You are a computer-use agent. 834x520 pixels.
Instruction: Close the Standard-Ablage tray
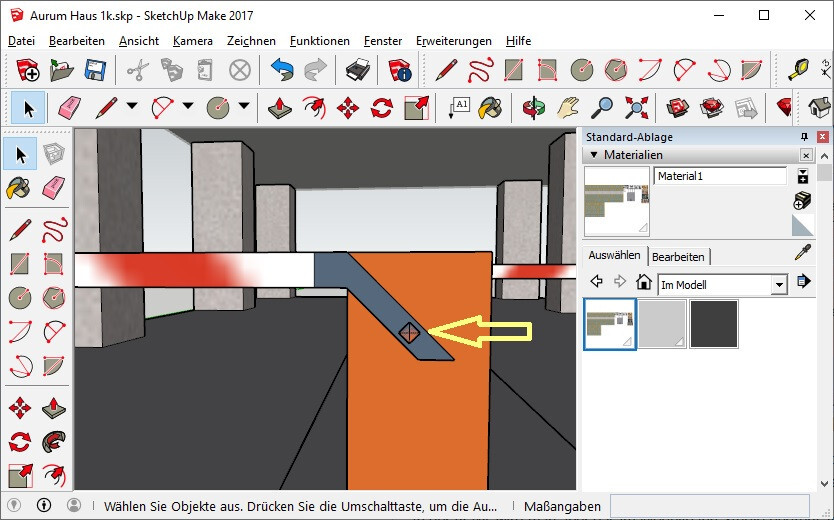click(x=822, y=137)
